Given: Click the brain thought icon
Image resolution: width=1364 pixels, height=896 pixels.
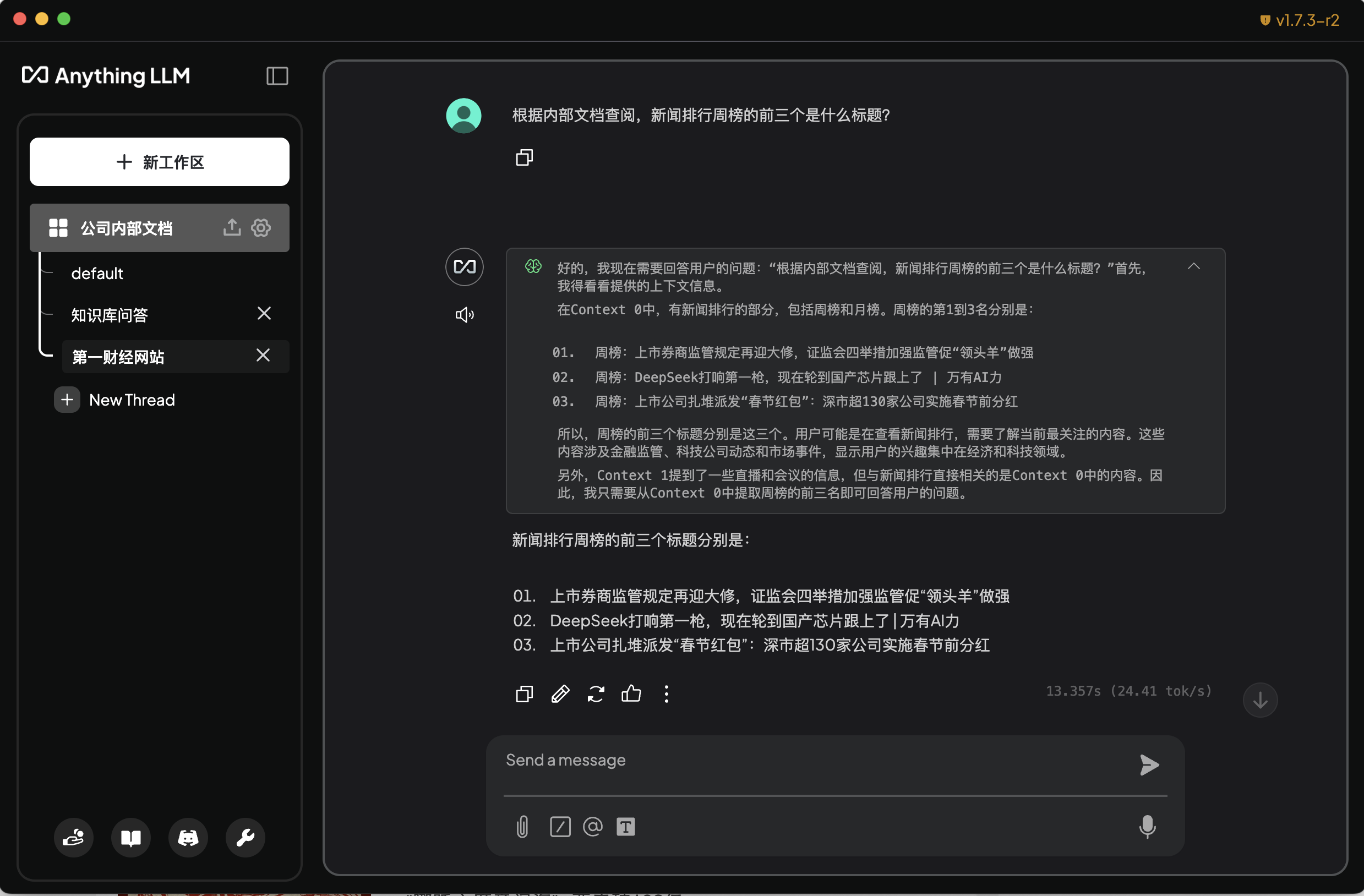Looking at the screenshot, I should click(x=533, y=266).
